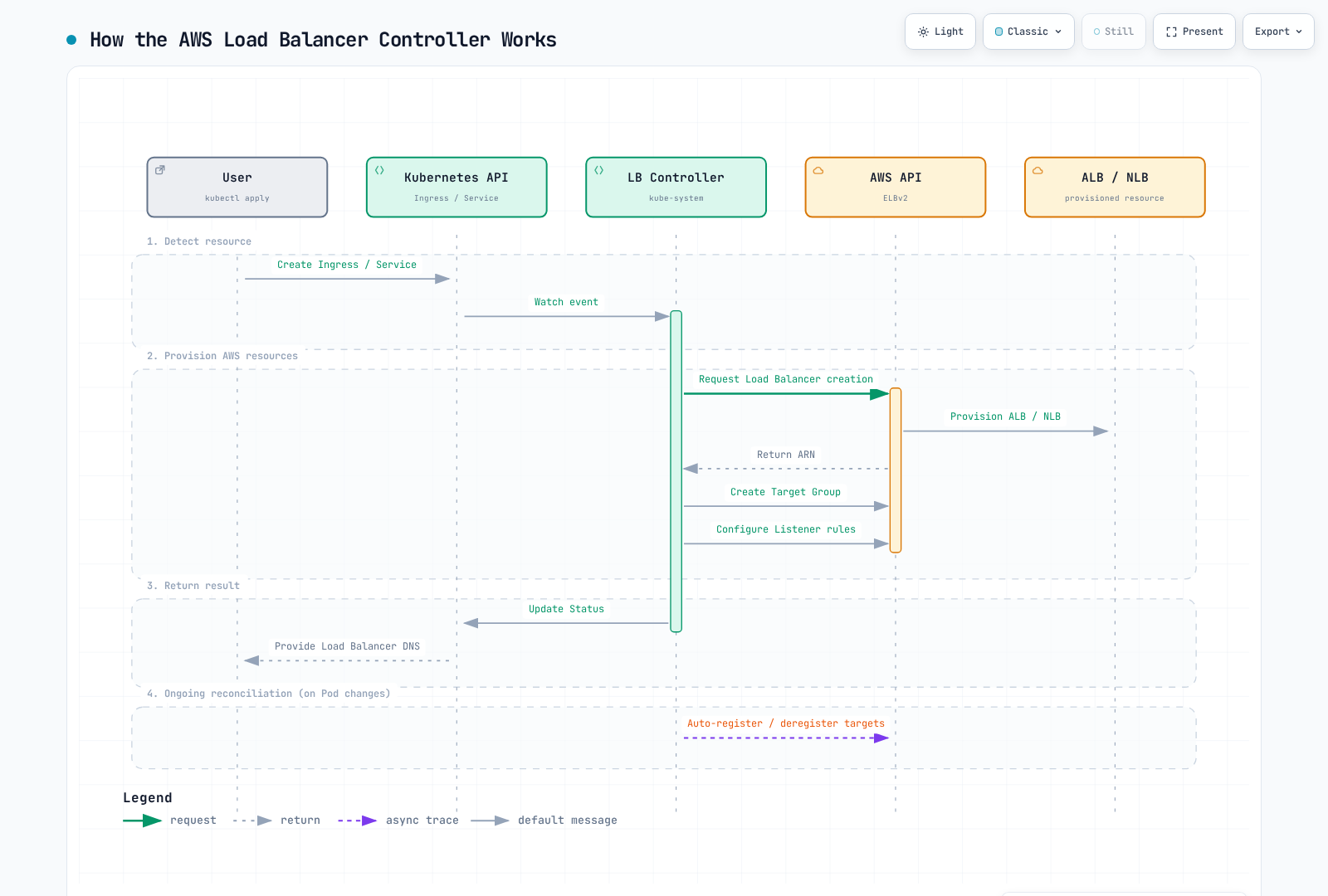The height and width of the screenshot is (896, 1328).
Task: Click the 'ELBv2' subtitle
Action: click(896, 198)
